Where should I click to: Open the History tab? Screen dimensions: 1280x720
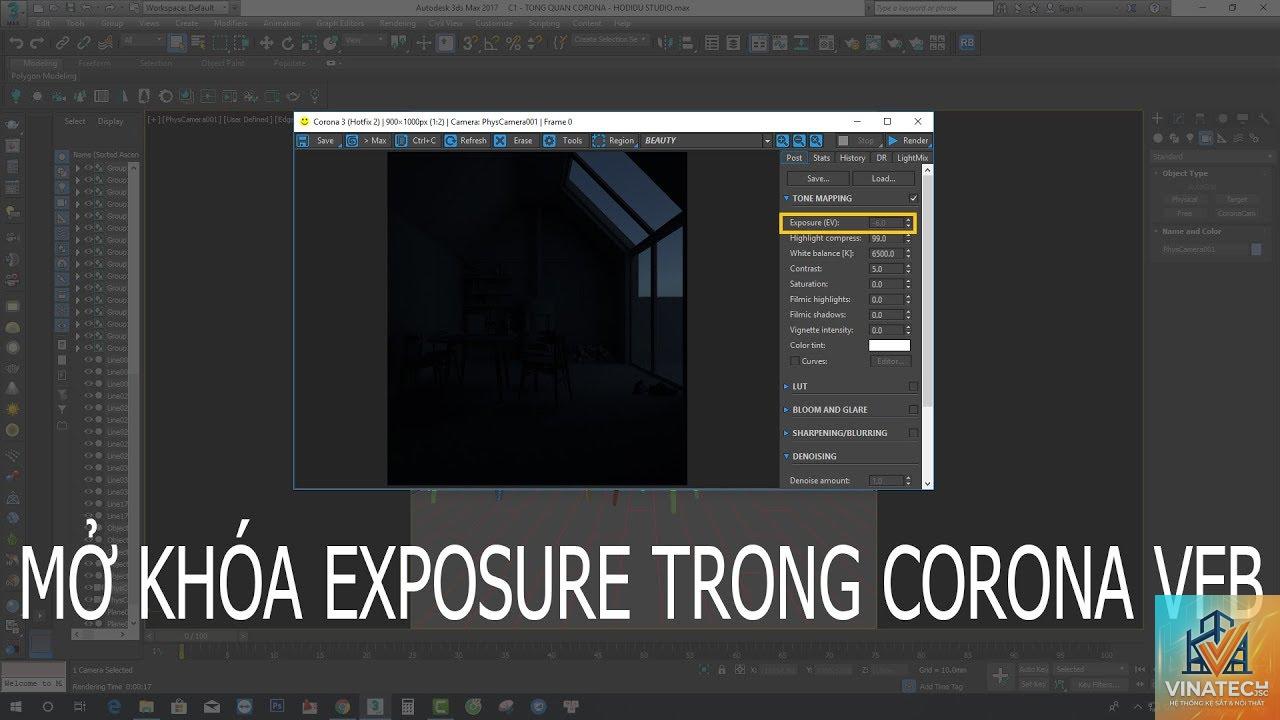tap(852, 158)
